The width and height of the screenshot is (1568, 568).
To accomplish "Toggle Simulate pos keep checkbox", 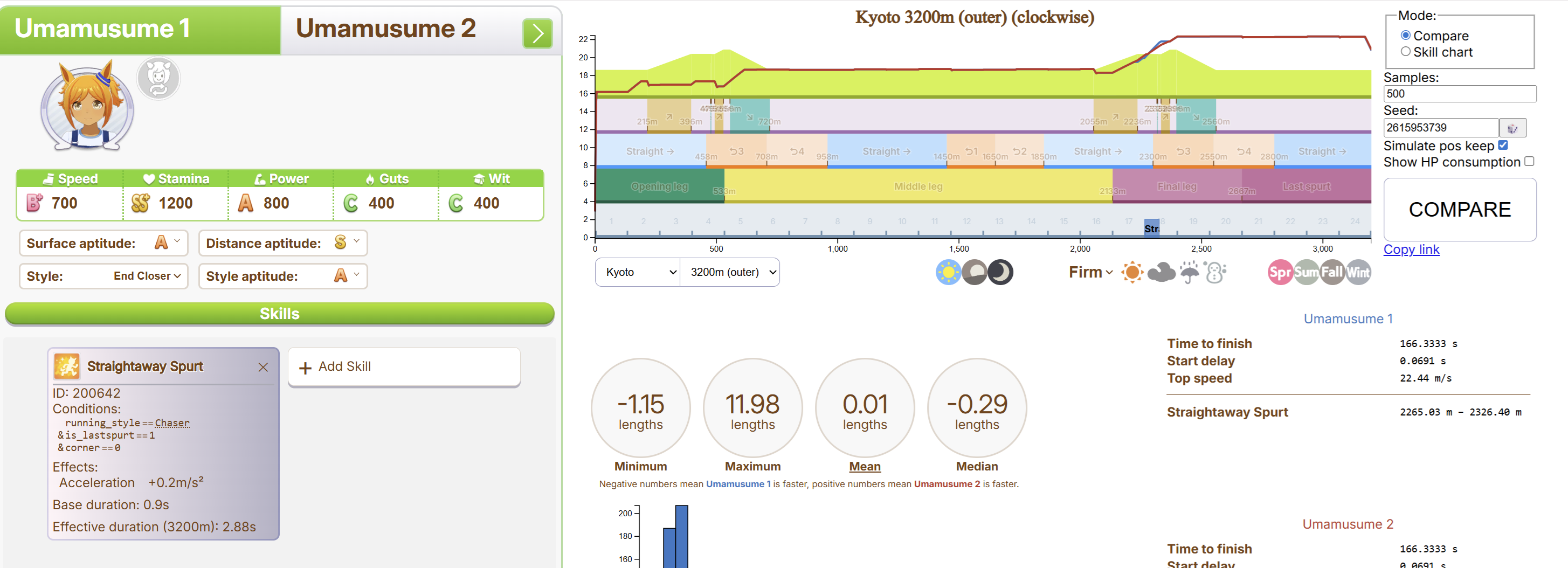I will pyautogui.click(x=1503, y=146).
